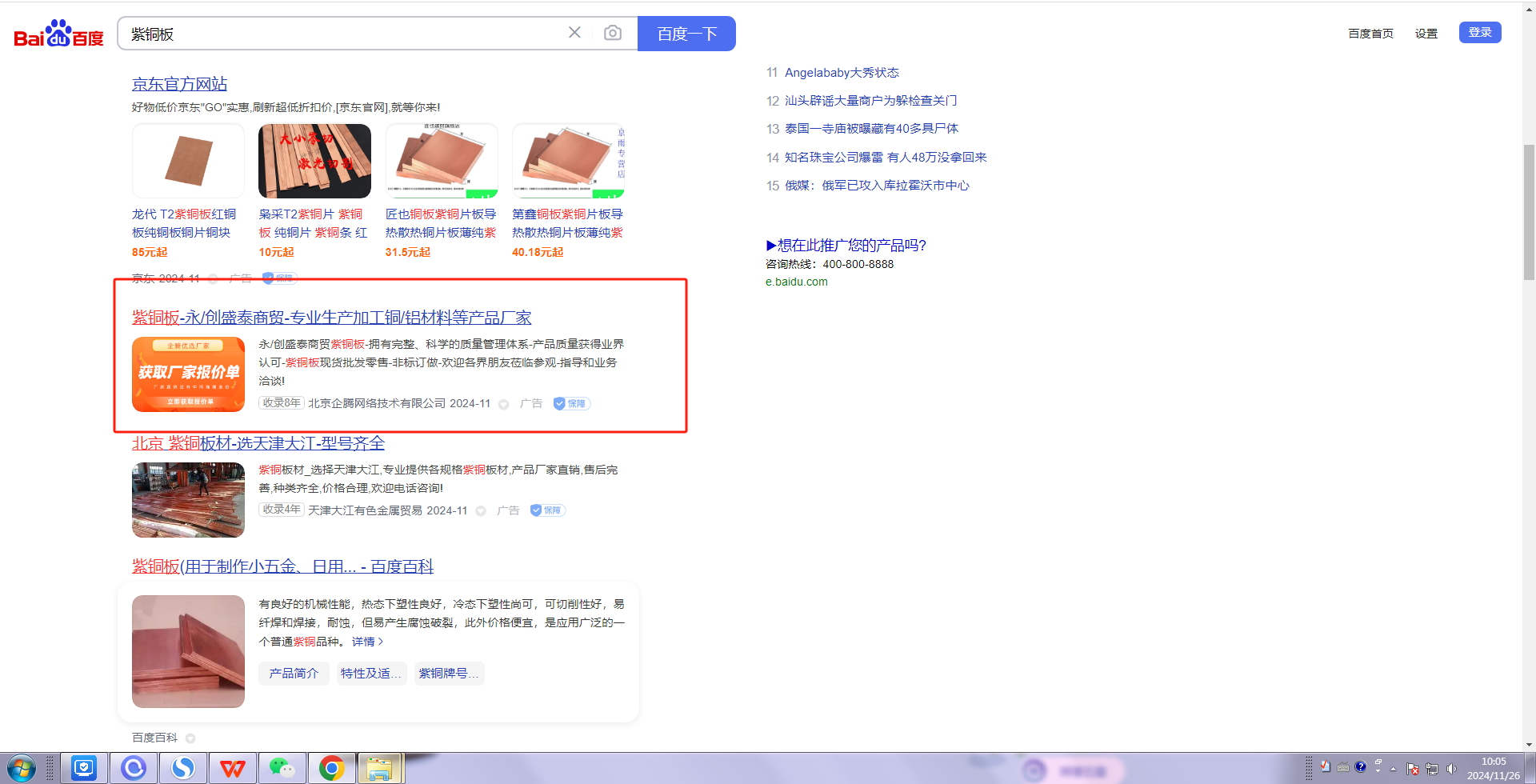Select the 特性及适… tab
Image resolution: width=1536 pixels, height=784 pixels.
click(370, 674)
